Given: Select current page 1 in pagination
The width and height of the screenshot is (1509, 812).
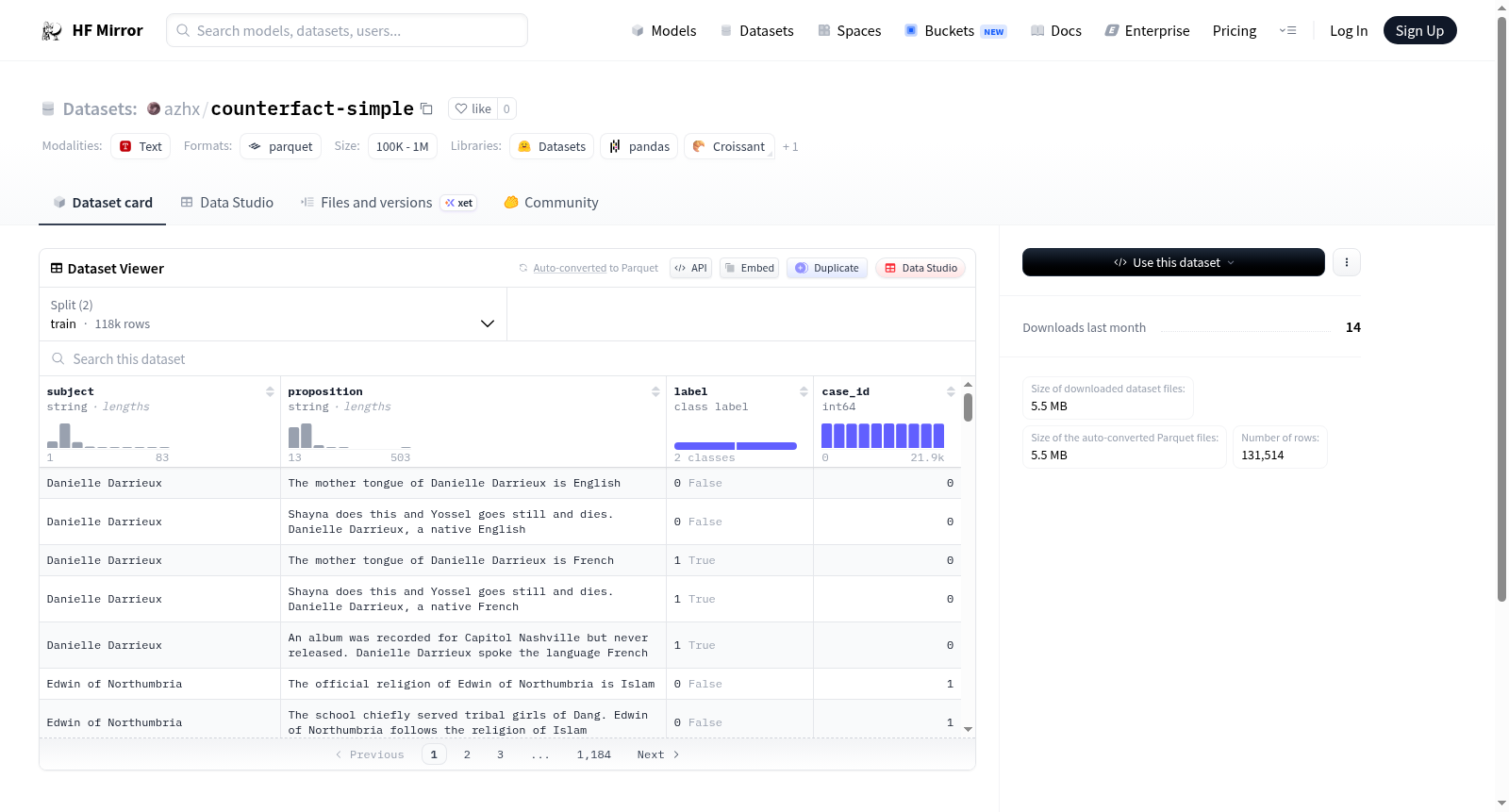Looking at the screenshot, I should coord(434,754).
